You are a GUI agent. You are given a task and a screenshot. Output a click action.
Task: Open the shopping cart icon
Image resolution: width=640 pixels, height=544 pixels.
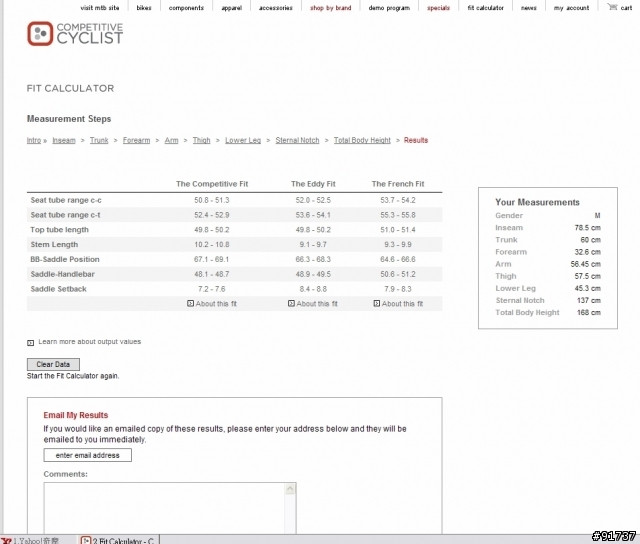[x=612, y=7]
